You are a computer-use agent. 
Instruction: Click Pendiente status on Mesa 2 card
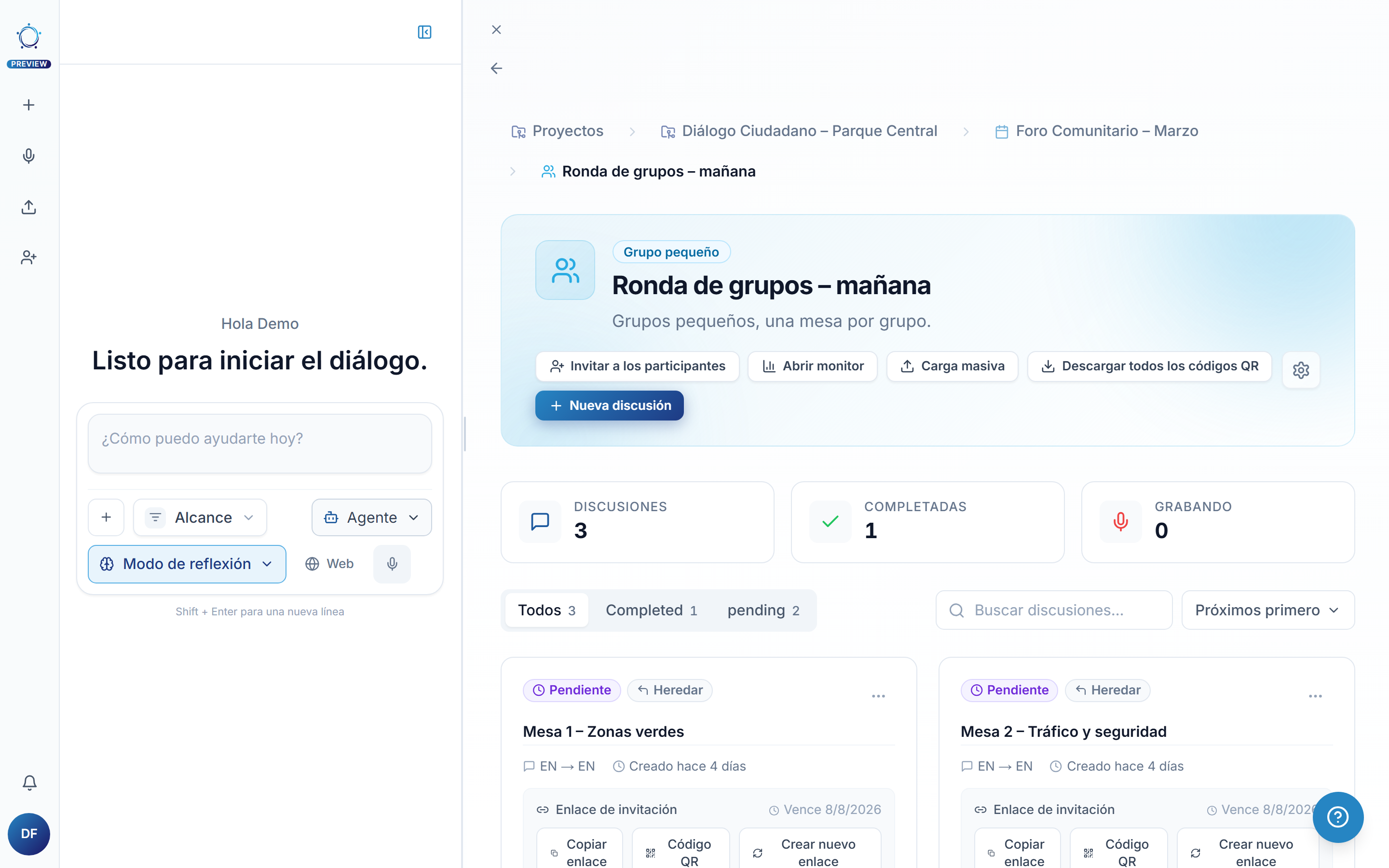1009,690
